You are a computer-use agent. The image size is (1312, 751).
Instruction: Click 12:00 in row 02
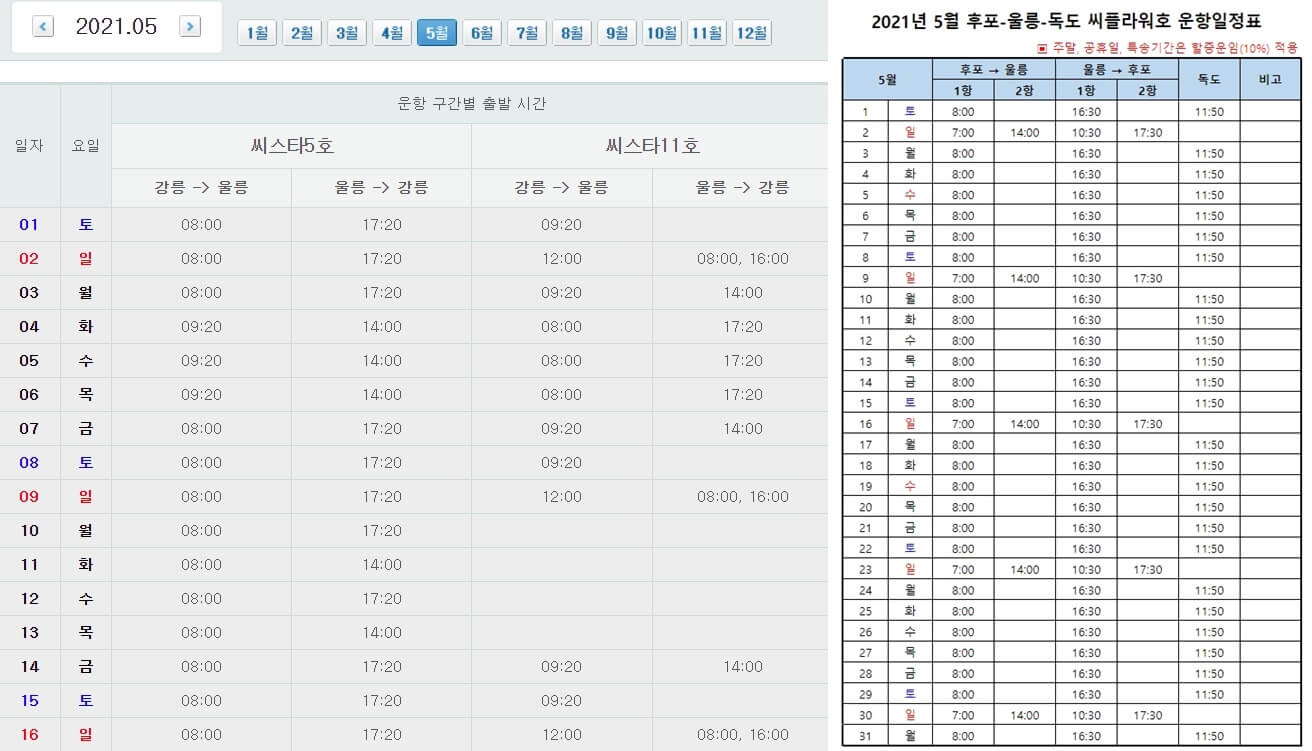[561, 259]
